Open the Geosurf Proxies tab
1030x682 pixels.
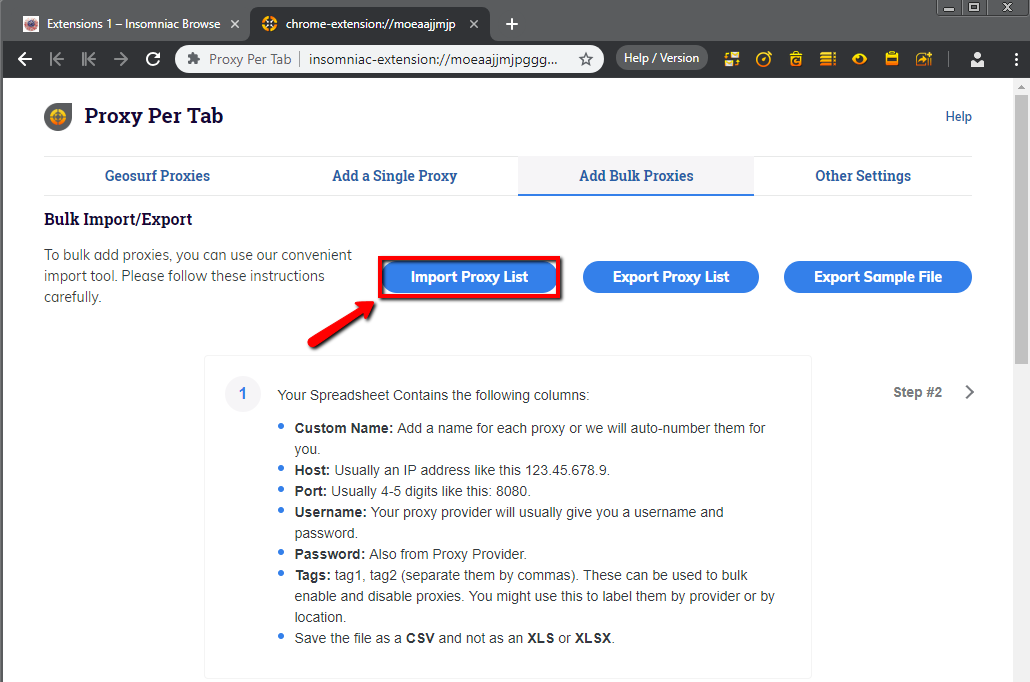click(x=157, y=175)
